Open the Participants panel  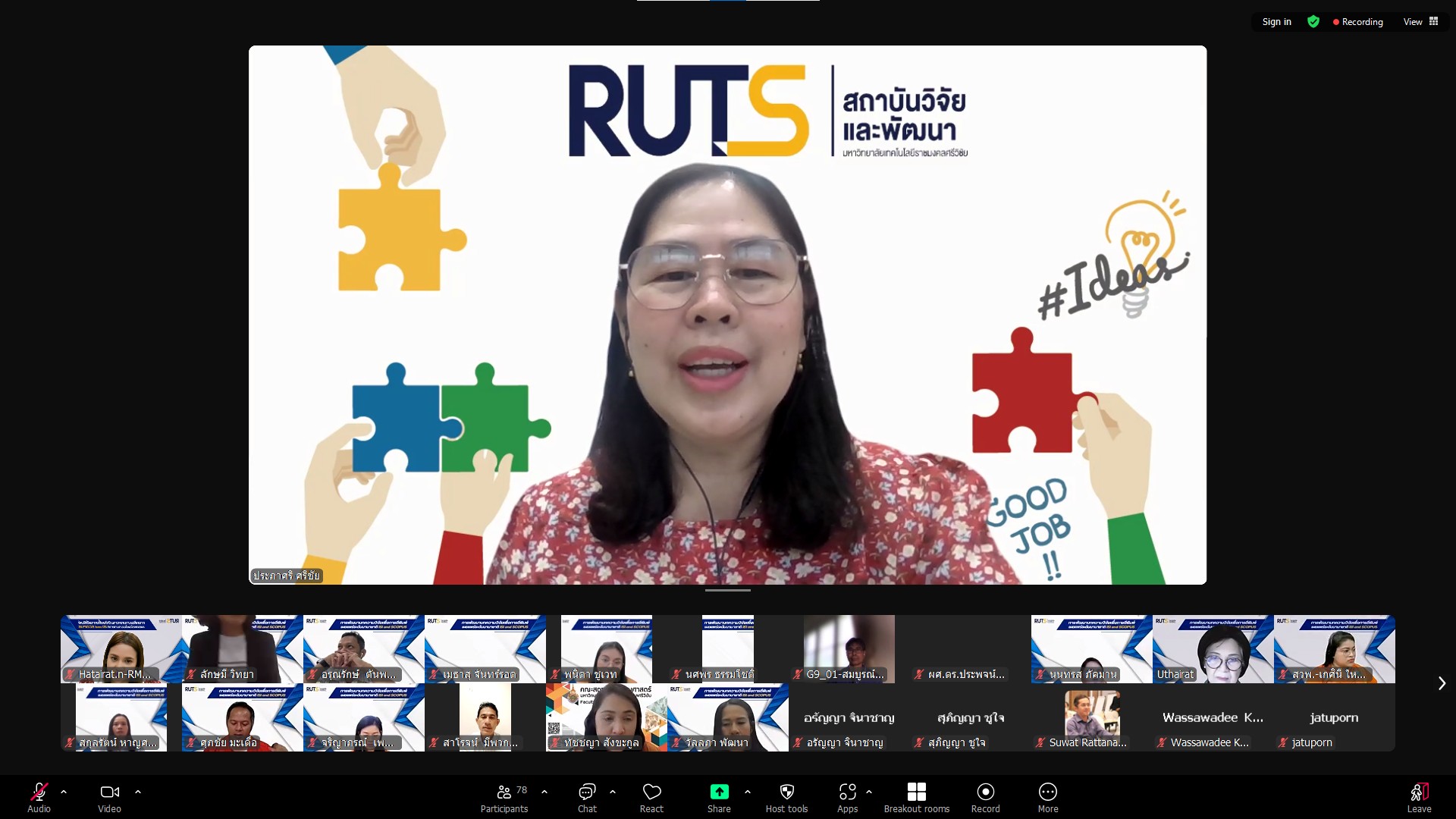tap(504, 798)
